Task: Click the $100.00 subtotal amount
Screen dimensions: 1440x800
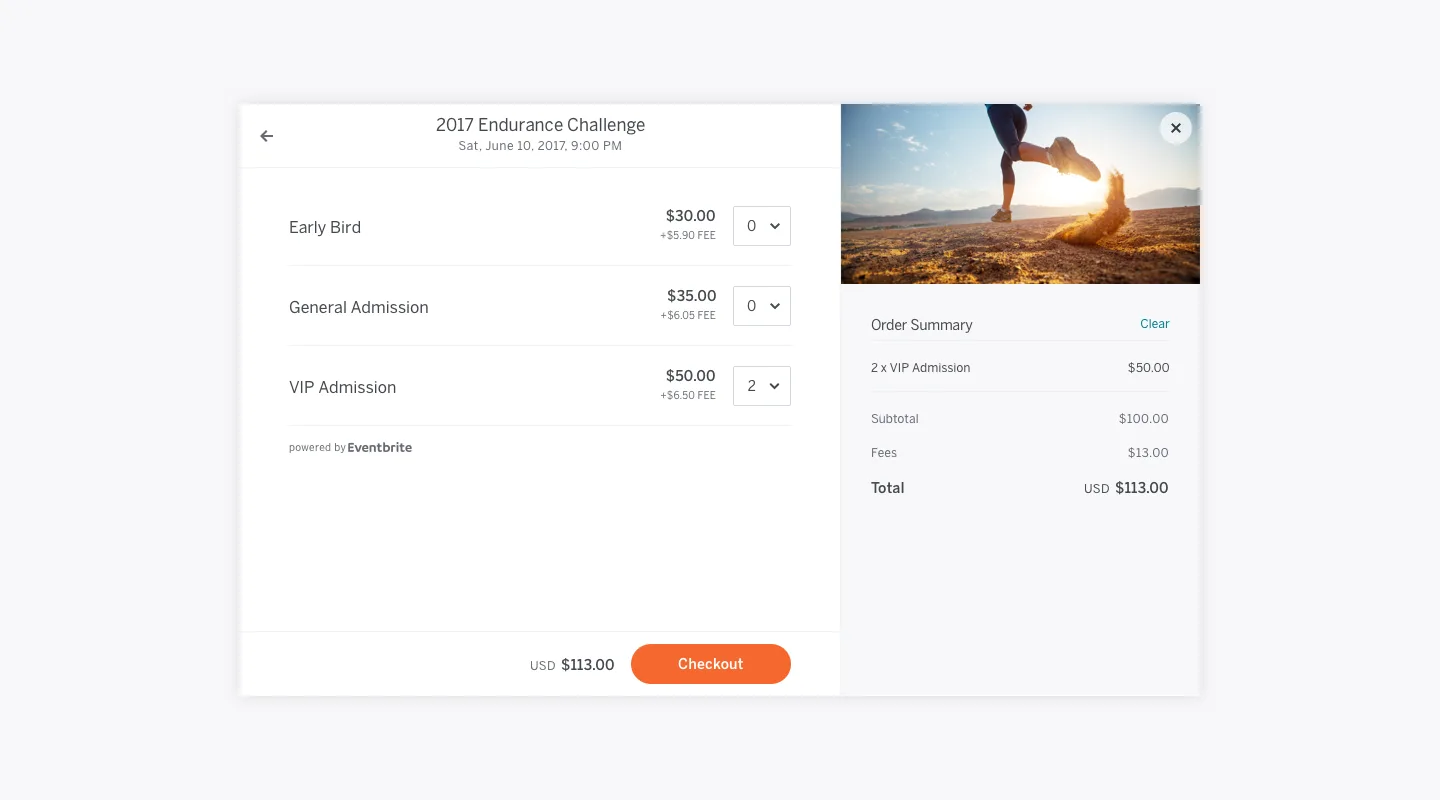Action: 1144,419
